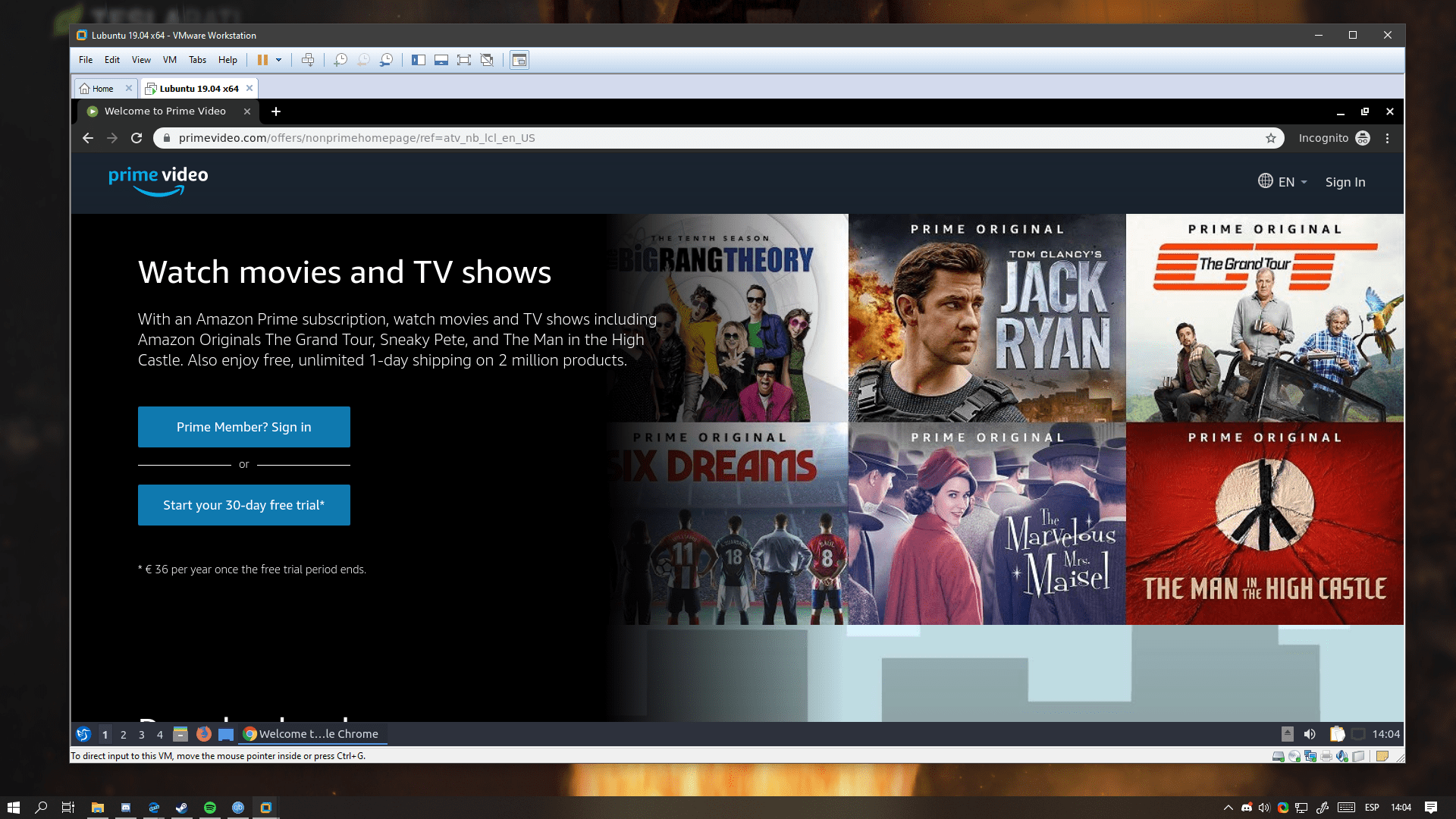1456x819 pixels.
Task: Reload the Prime Video page
Action: 136,138
